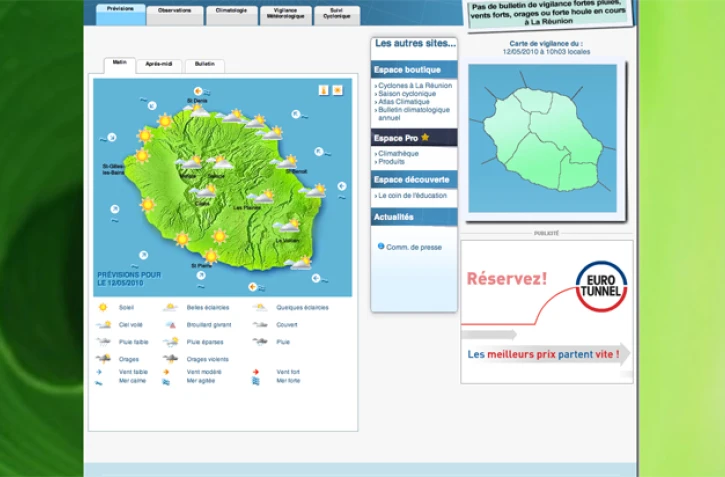Click the Soleil legend icon
Image resolution: width=725 pixels, height=477 pixels.
point(103,308)
